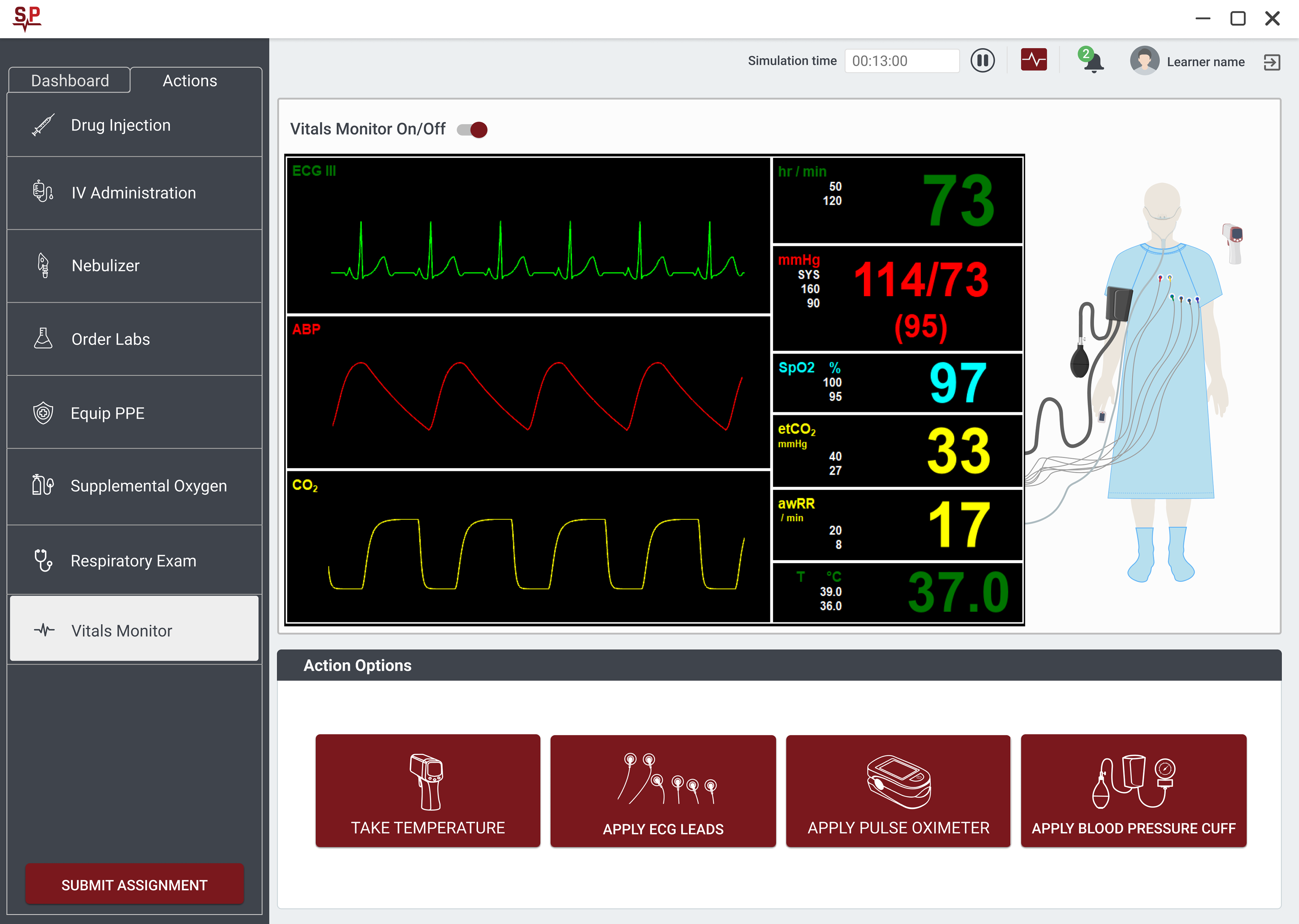This screenshot has height=924, width=1299.
Task: Click the APPLY BLOOD PRESSURE CUFF button
Action: 1134,790
